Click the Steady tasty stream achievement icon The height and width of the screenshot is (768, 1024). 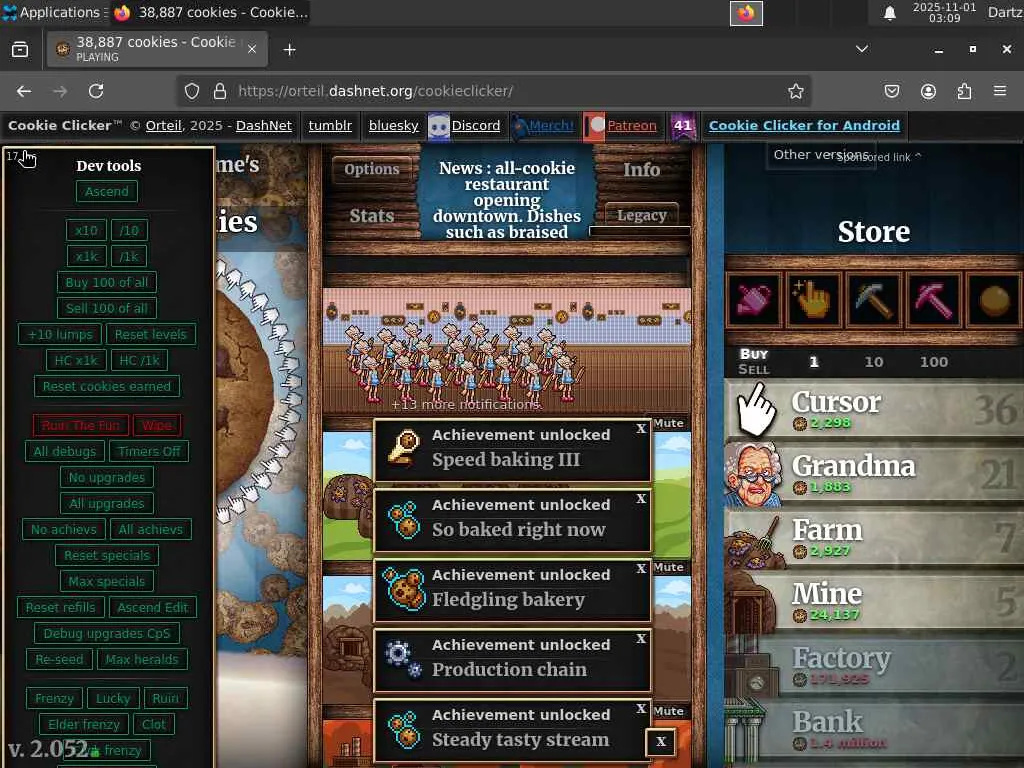point(404,728)
